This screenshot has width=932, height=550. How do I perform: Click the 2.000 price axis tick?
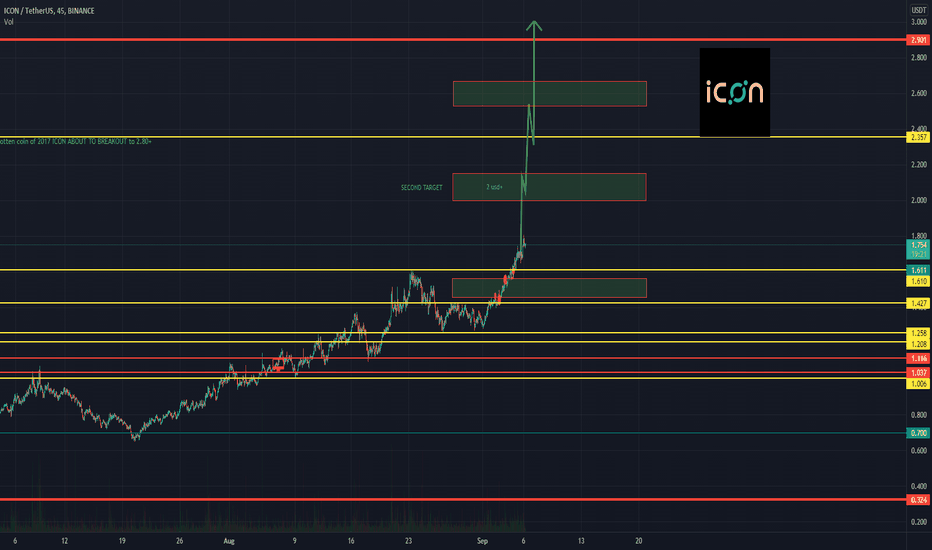point(918,200)
